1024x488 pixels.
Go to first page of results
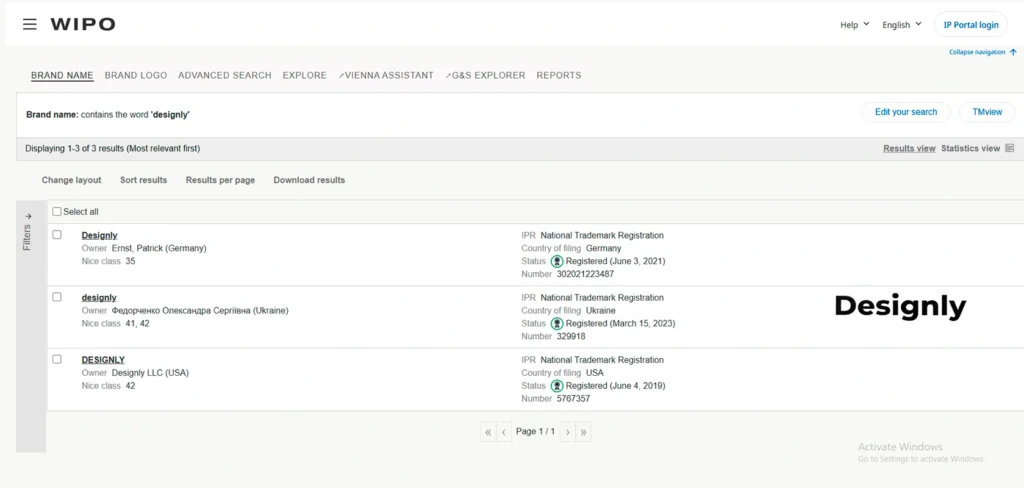click(x=488, y=432)
